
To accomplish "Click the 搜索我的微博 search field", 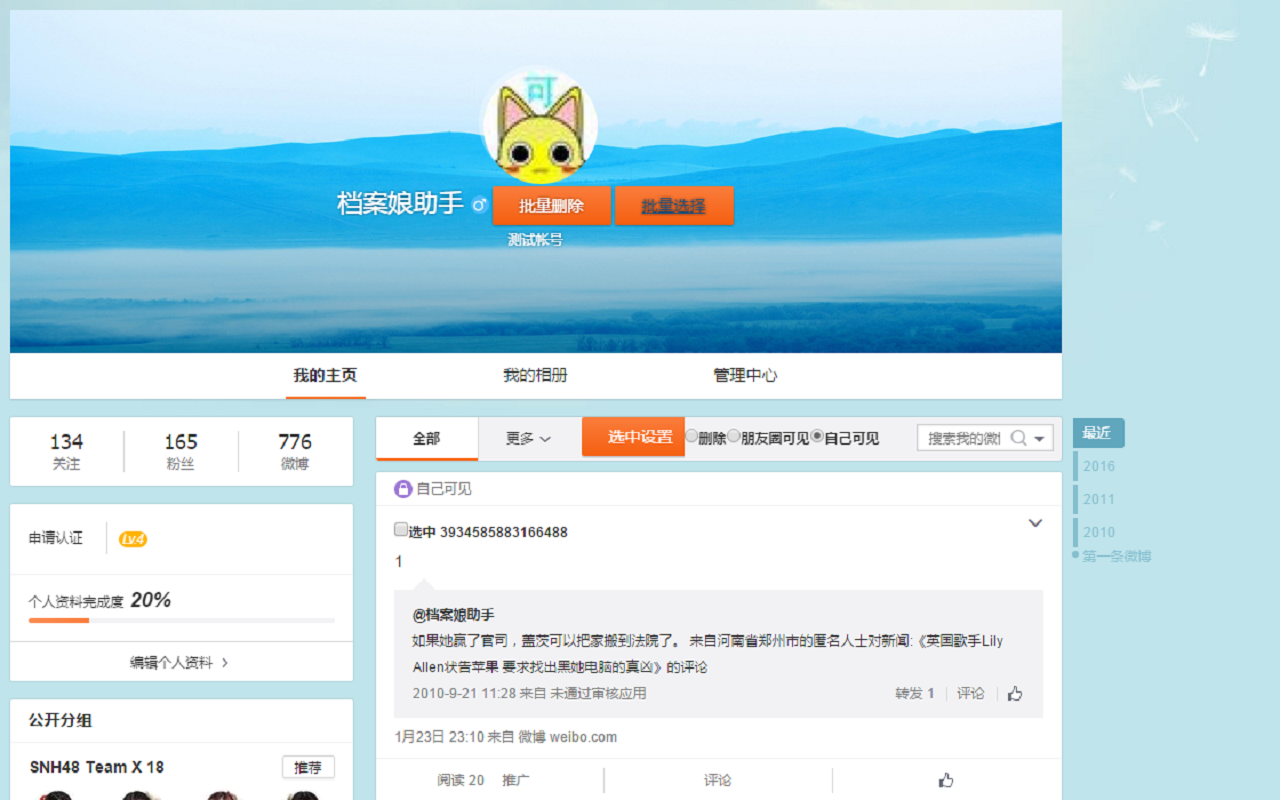I will 963,438.
